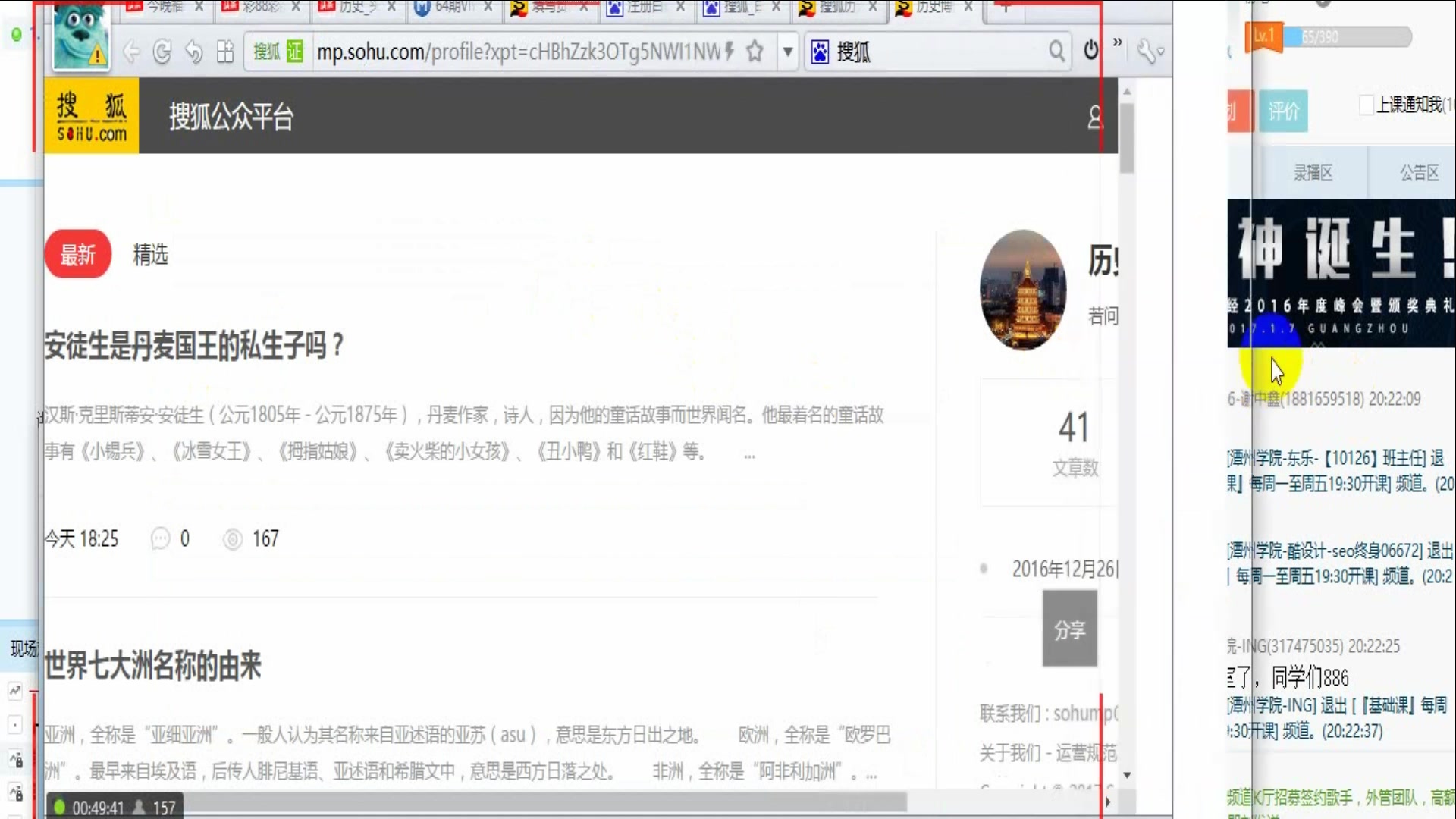Click the Lv.1 orange level badge
Image resolution: width=1456 pixels, height=819 pixels.
1264,36
